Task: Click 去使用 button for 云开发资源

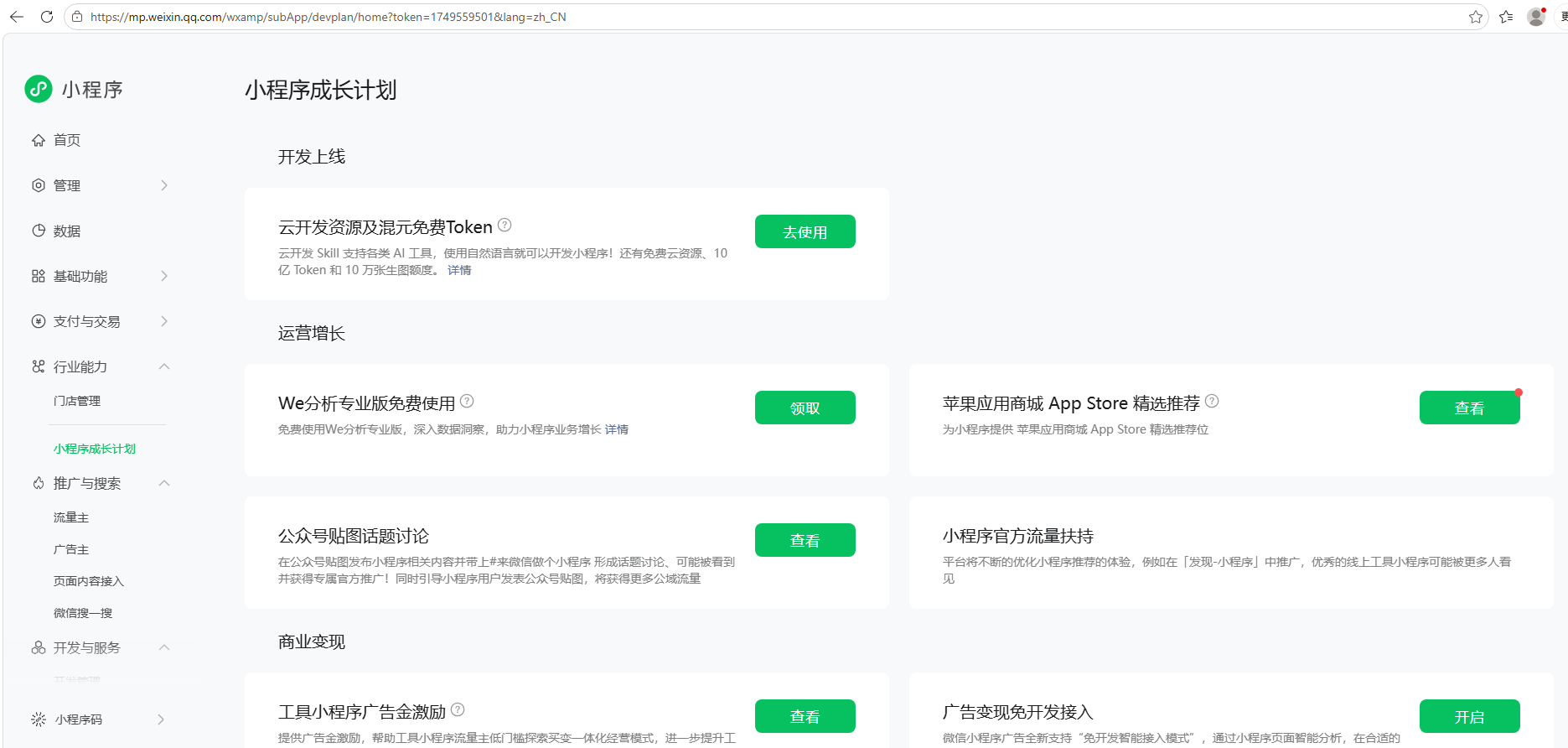Action: coord(805,231)
